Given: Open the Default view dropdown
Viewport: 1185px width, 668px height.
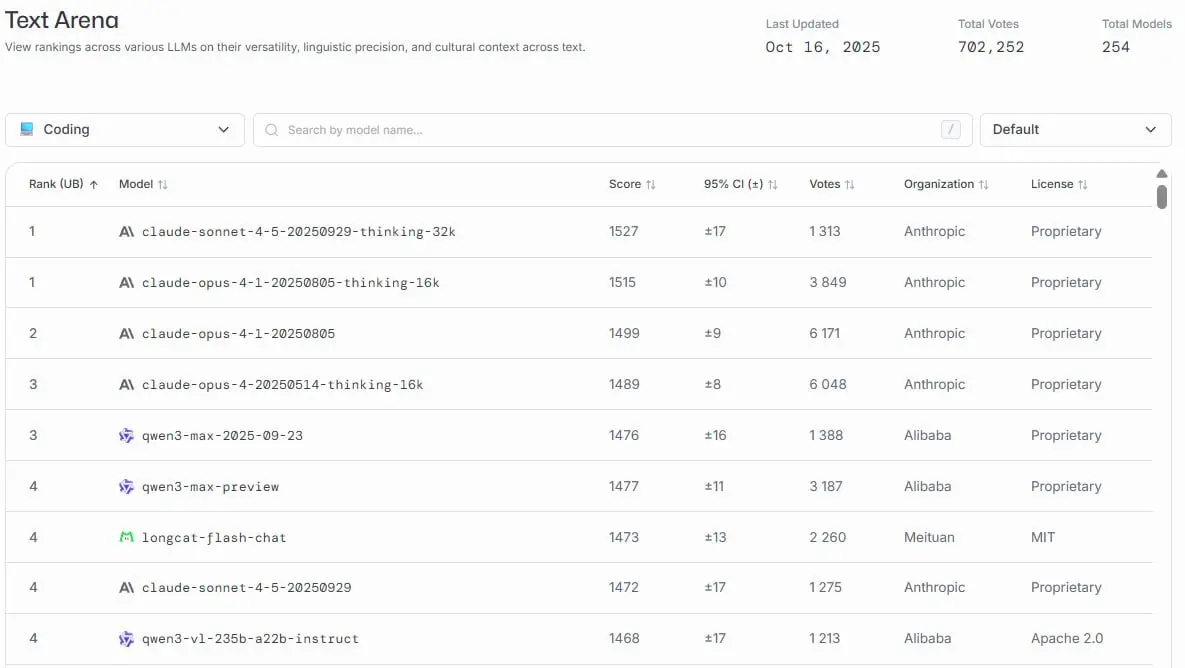Looking at the screenshot, I should coord(1075,130).
